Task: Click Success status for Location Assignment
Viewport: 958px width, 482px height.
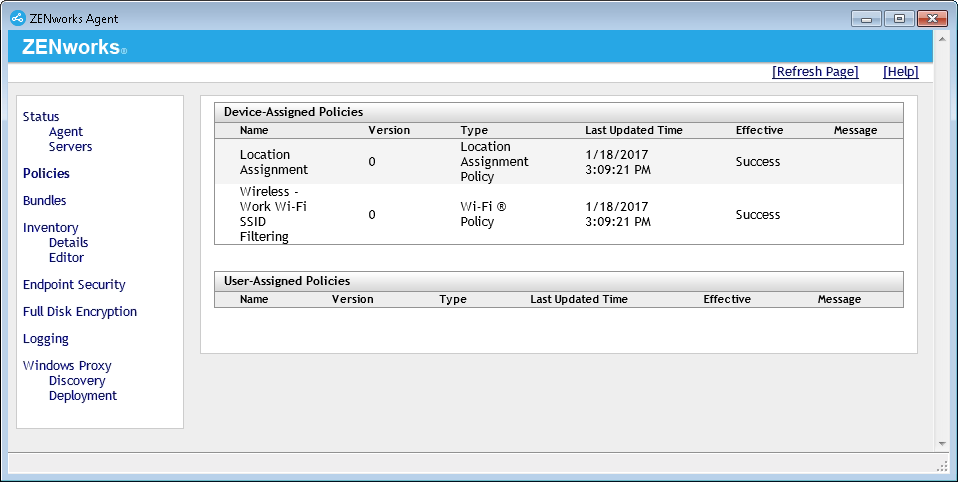Action: point(758,162)
